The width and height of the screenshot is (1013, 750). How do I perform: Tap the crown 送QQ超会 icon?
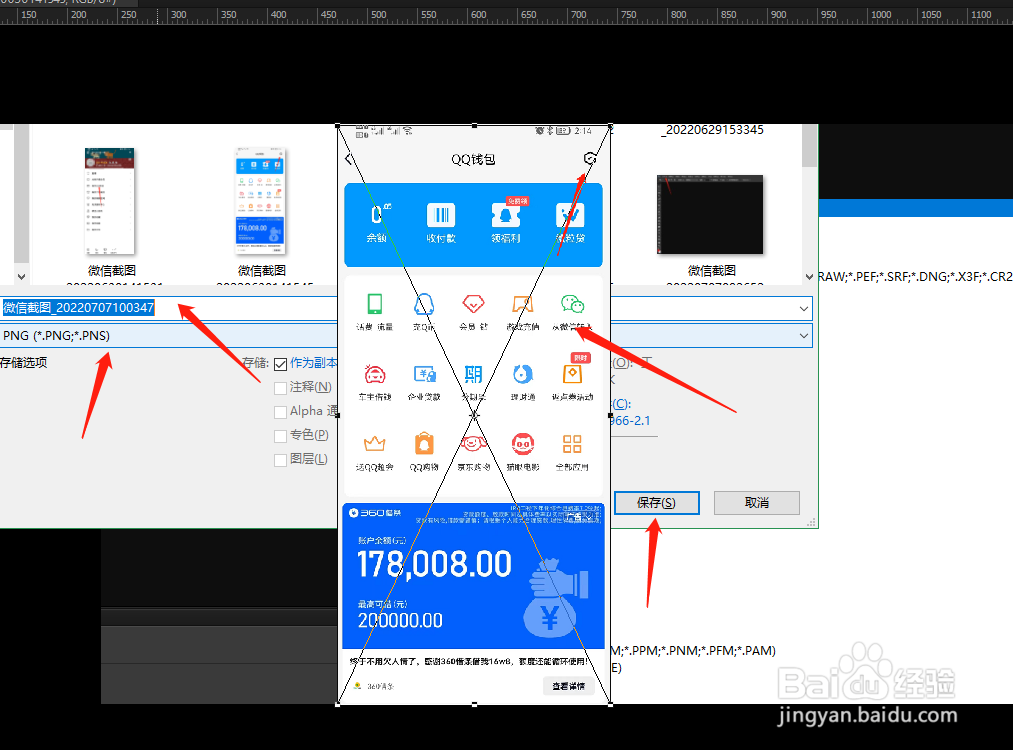point(375,444)
